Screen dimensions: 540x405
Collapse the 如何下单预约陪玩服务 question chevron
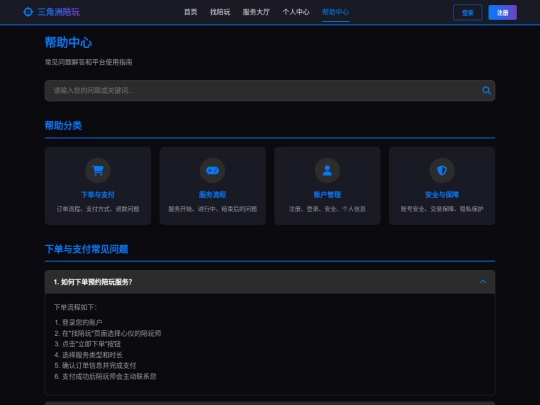point(483,282)
